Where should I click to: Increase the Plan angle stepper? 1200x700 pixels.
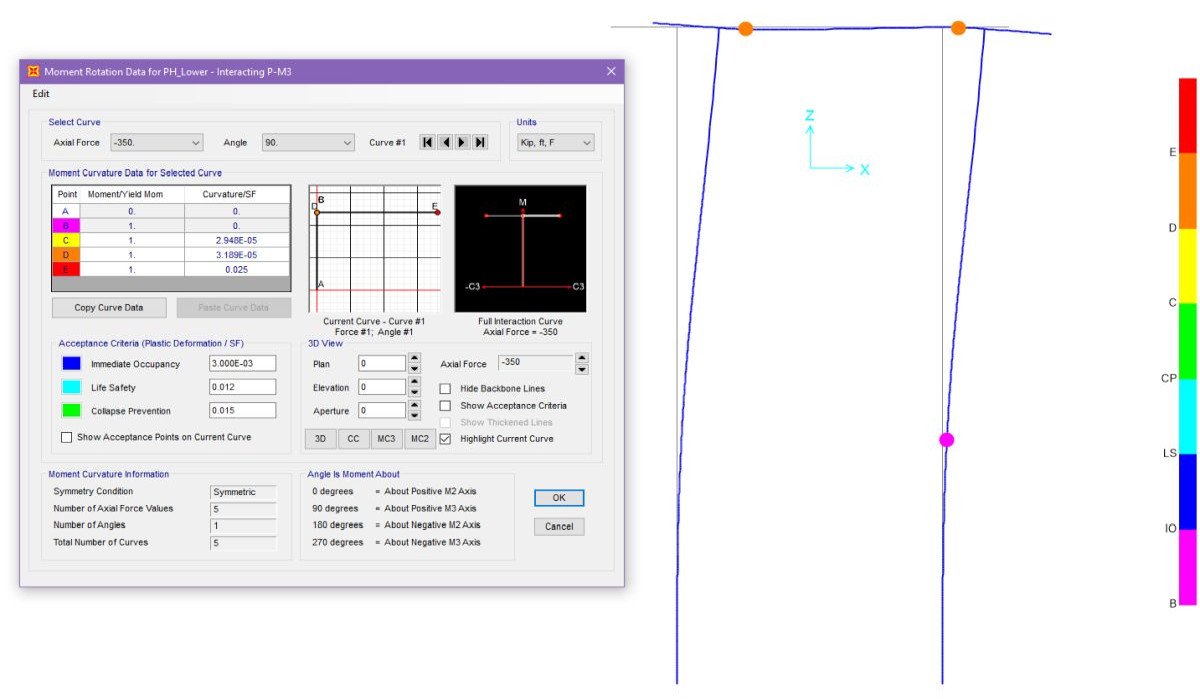[x=415, y=359]
